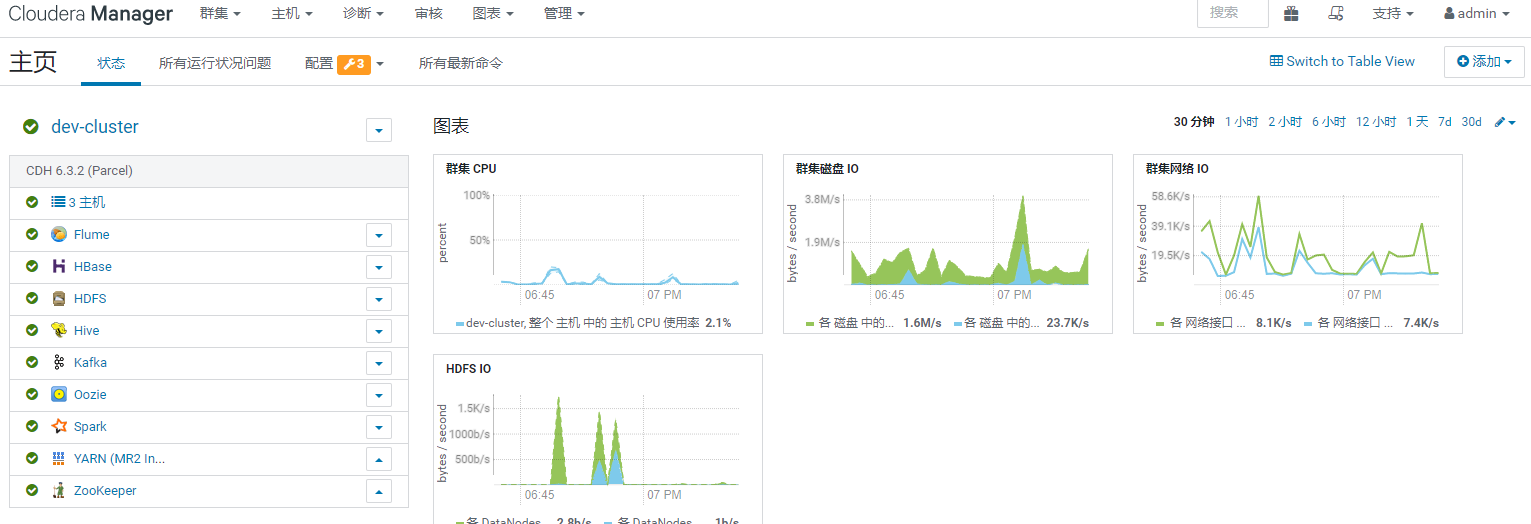Open dev-cluster actions dropdown
Screen dimensions: 1531x524
point(379,130)
